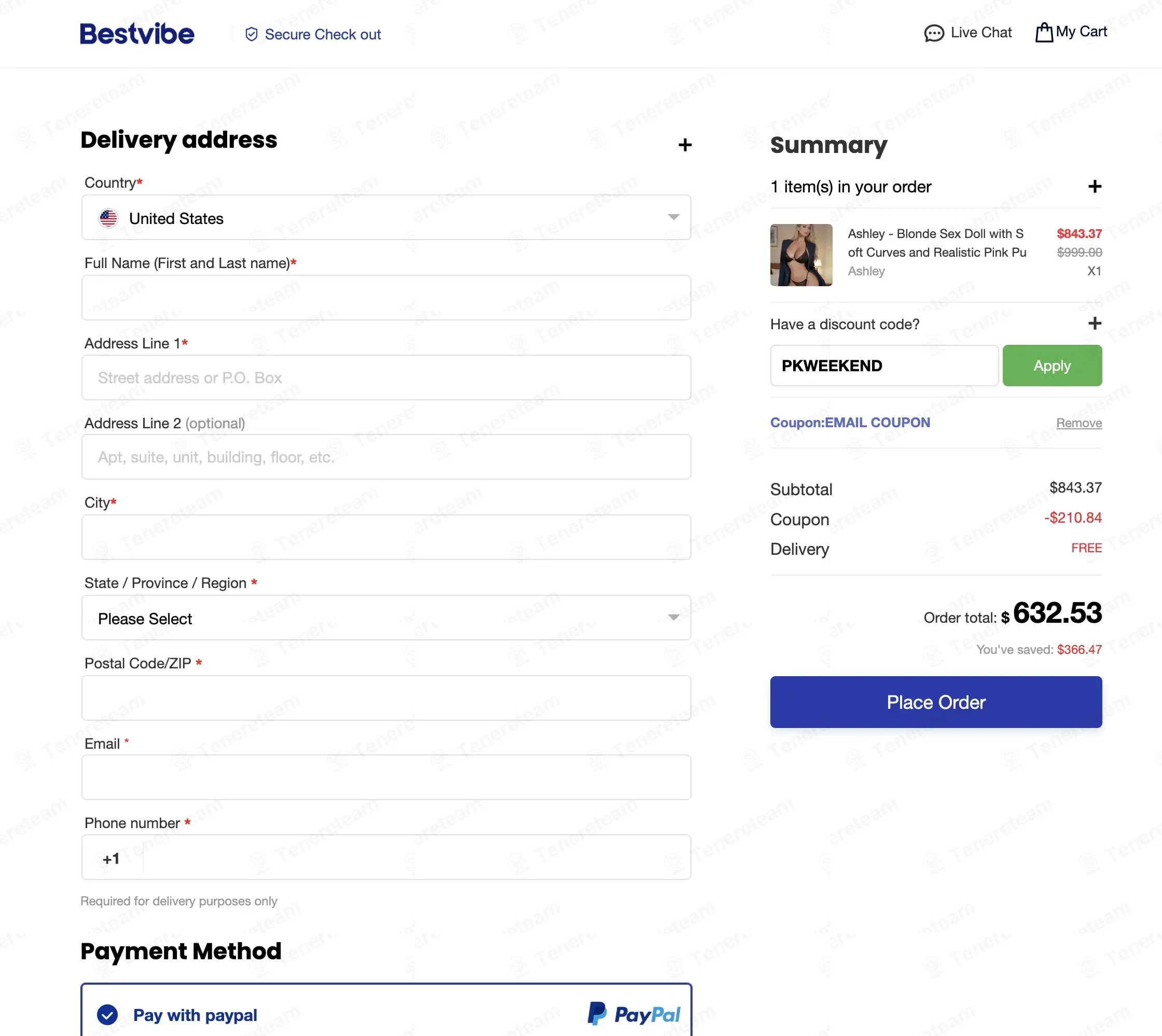1162x1036 pixels.
Task: Click the Ashley product thumbnail
Action: coord(801,255)
